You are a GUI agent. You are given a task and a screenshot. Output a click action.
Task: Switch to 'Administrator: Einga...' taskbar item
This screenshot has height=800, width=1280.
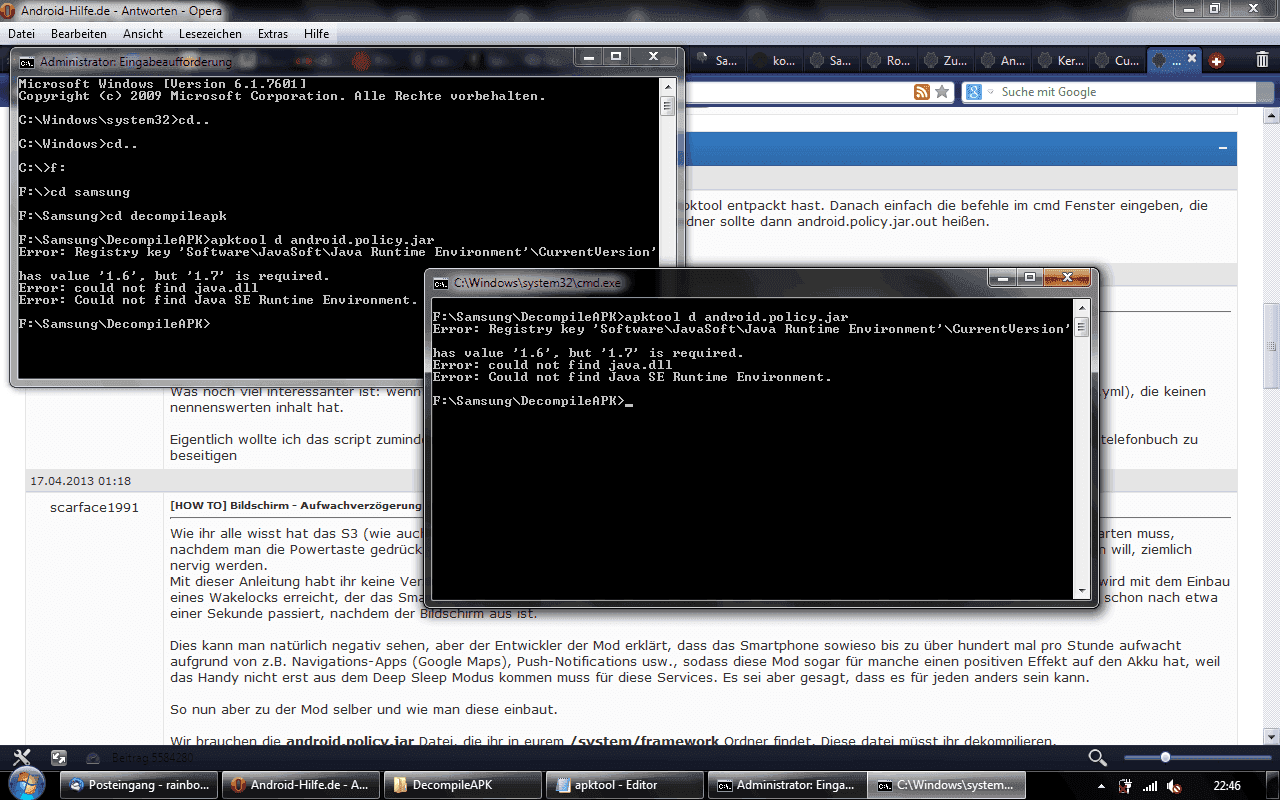787,785
